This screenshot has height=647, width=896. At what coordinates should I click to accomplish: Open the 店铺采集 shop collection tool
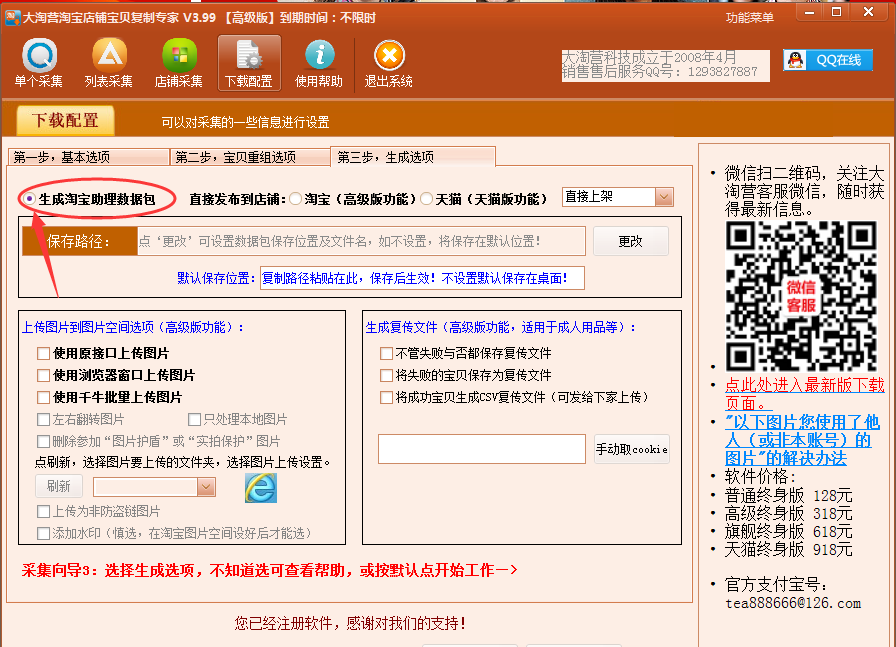pos(179,63)
